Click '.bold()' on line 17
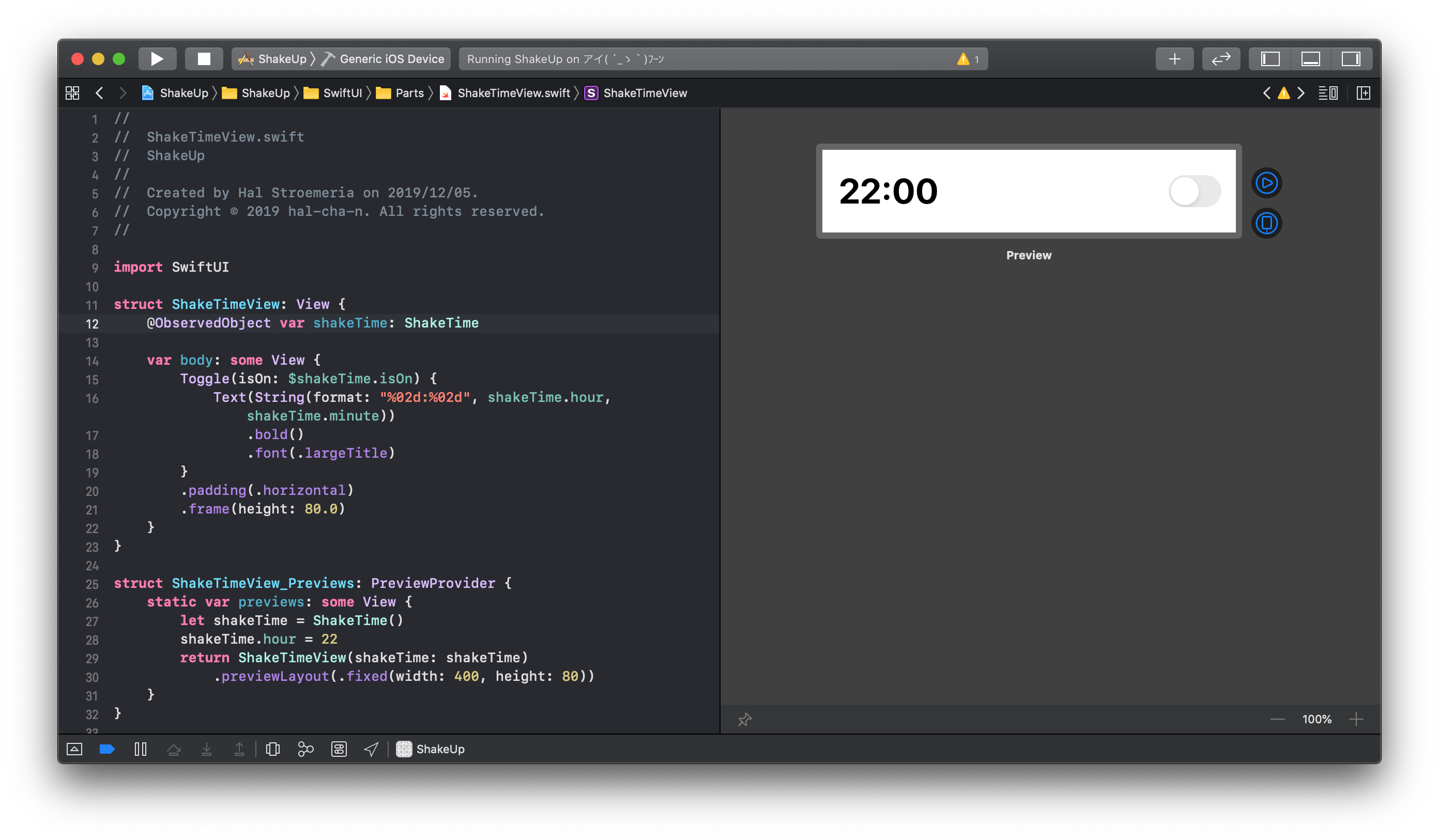 (275, 434)
